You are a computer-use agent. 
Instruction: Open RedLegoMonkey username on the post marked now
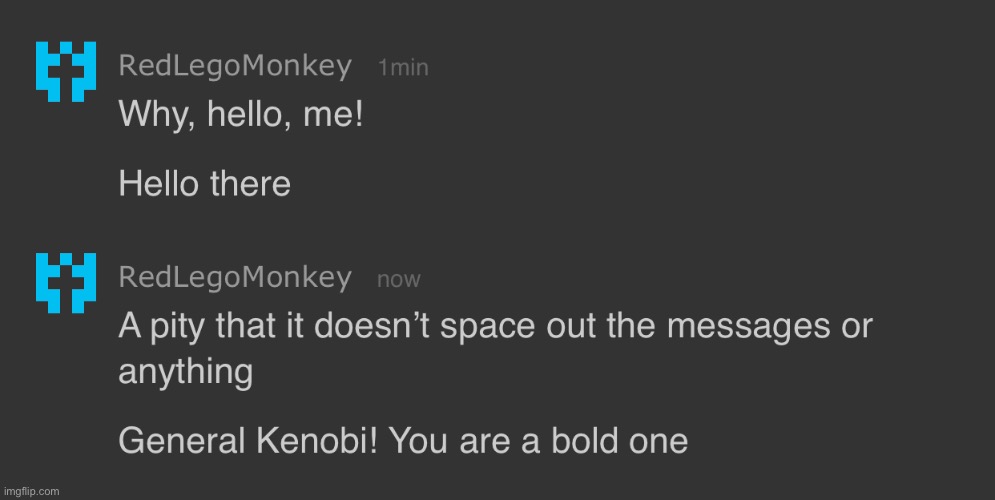[x=235, y=278]
